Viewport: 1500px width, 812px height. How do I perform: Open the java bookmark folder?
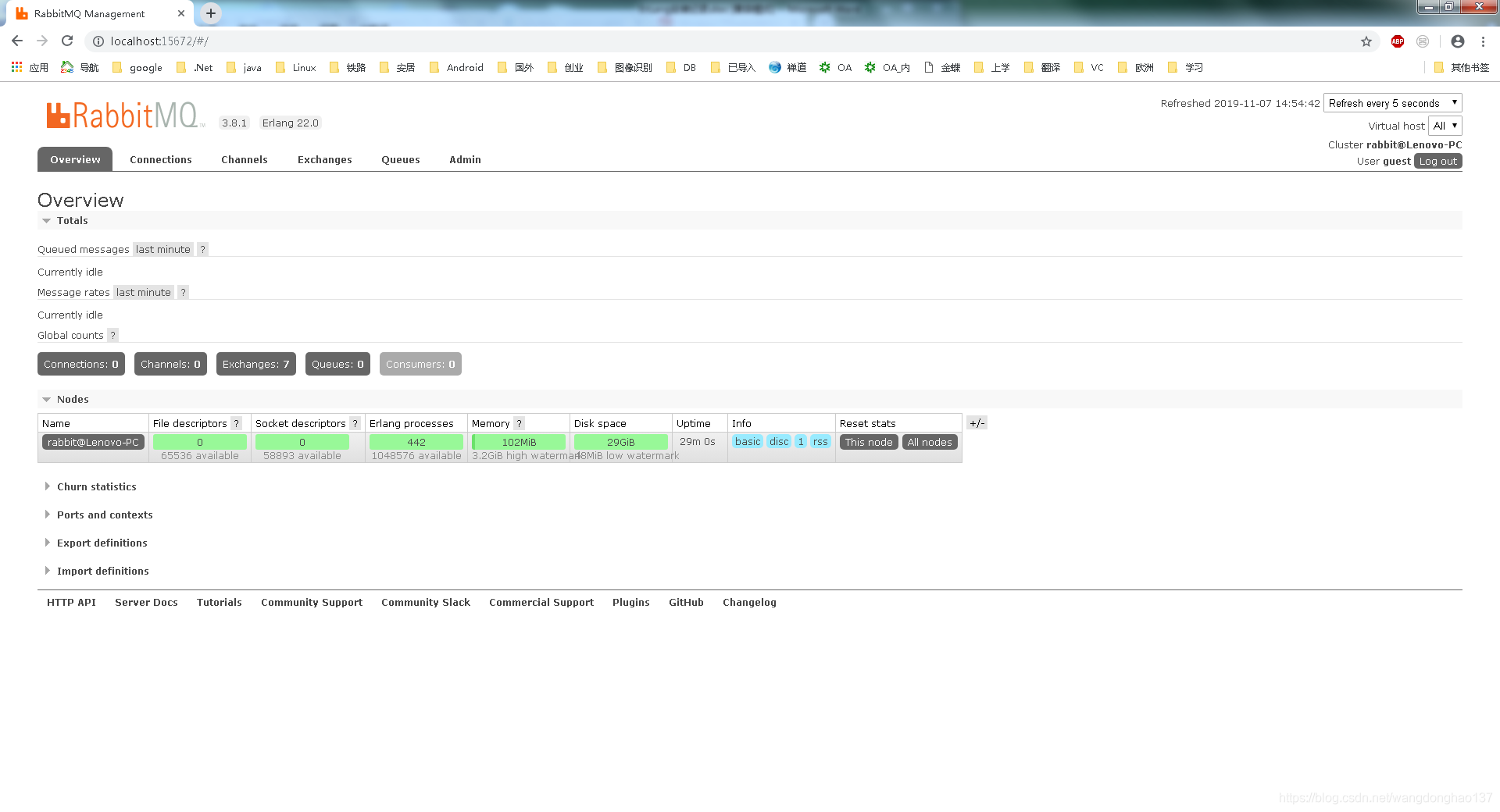(x=244, y=67)
